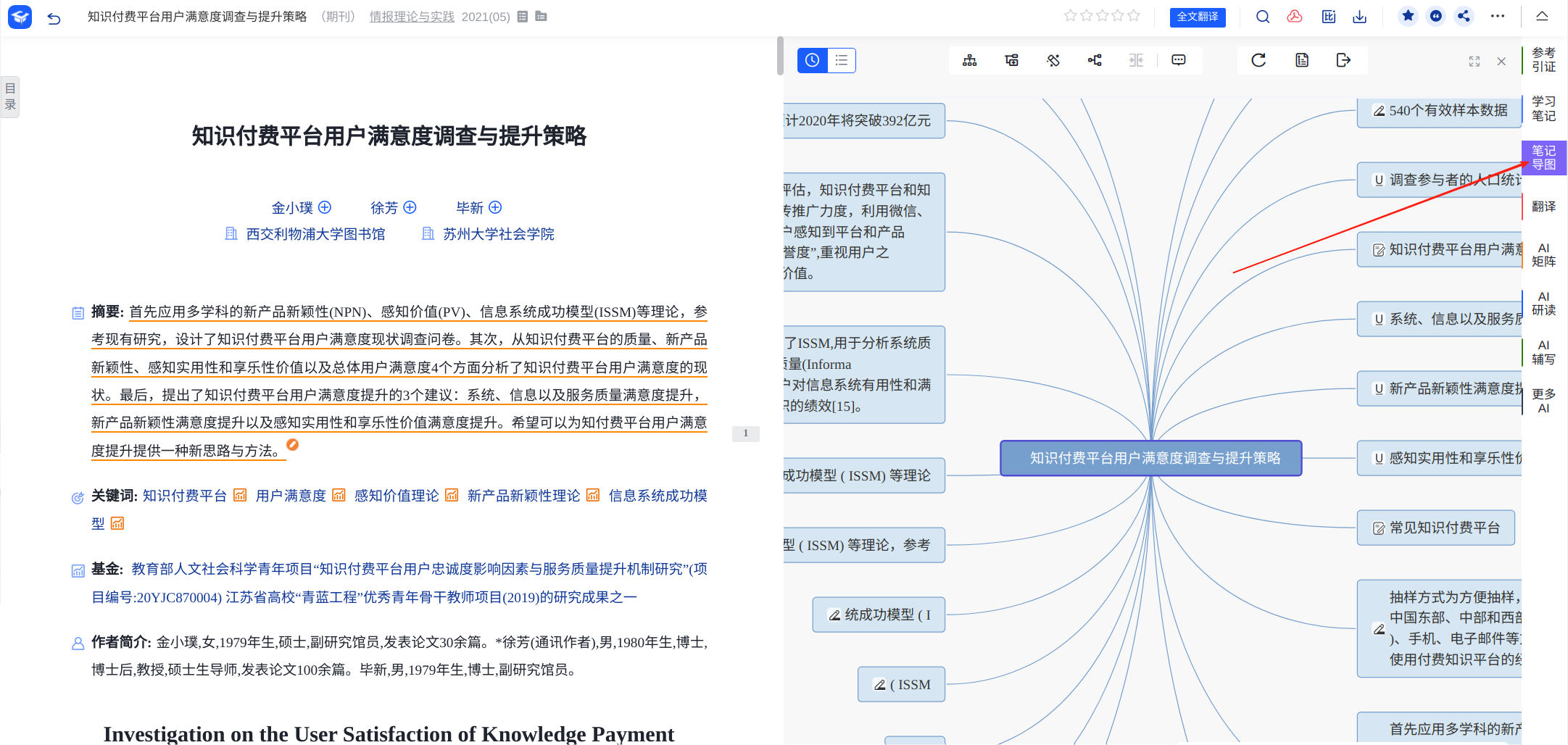Image resolution: width=1568 pixels, height=745 pixels.
Task: Click the share icon
Action: pyautogui.click(x=1464, y=16)
